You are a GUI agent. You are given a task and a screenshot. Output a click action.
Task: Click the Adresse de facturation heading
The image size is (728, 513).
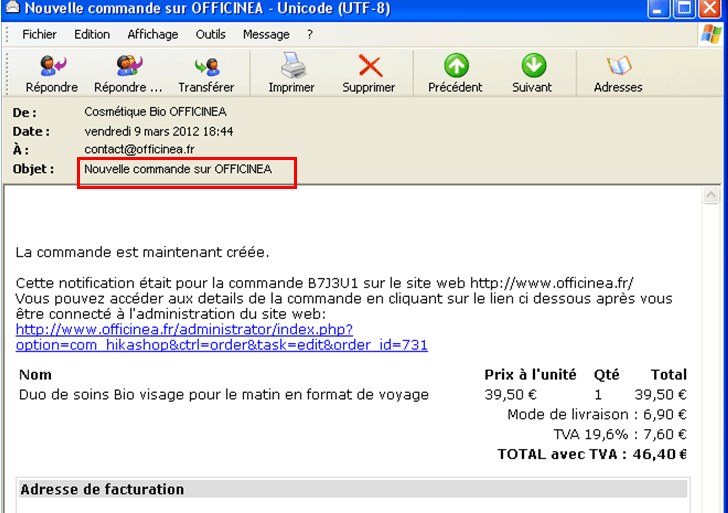(x=102, y=489)
